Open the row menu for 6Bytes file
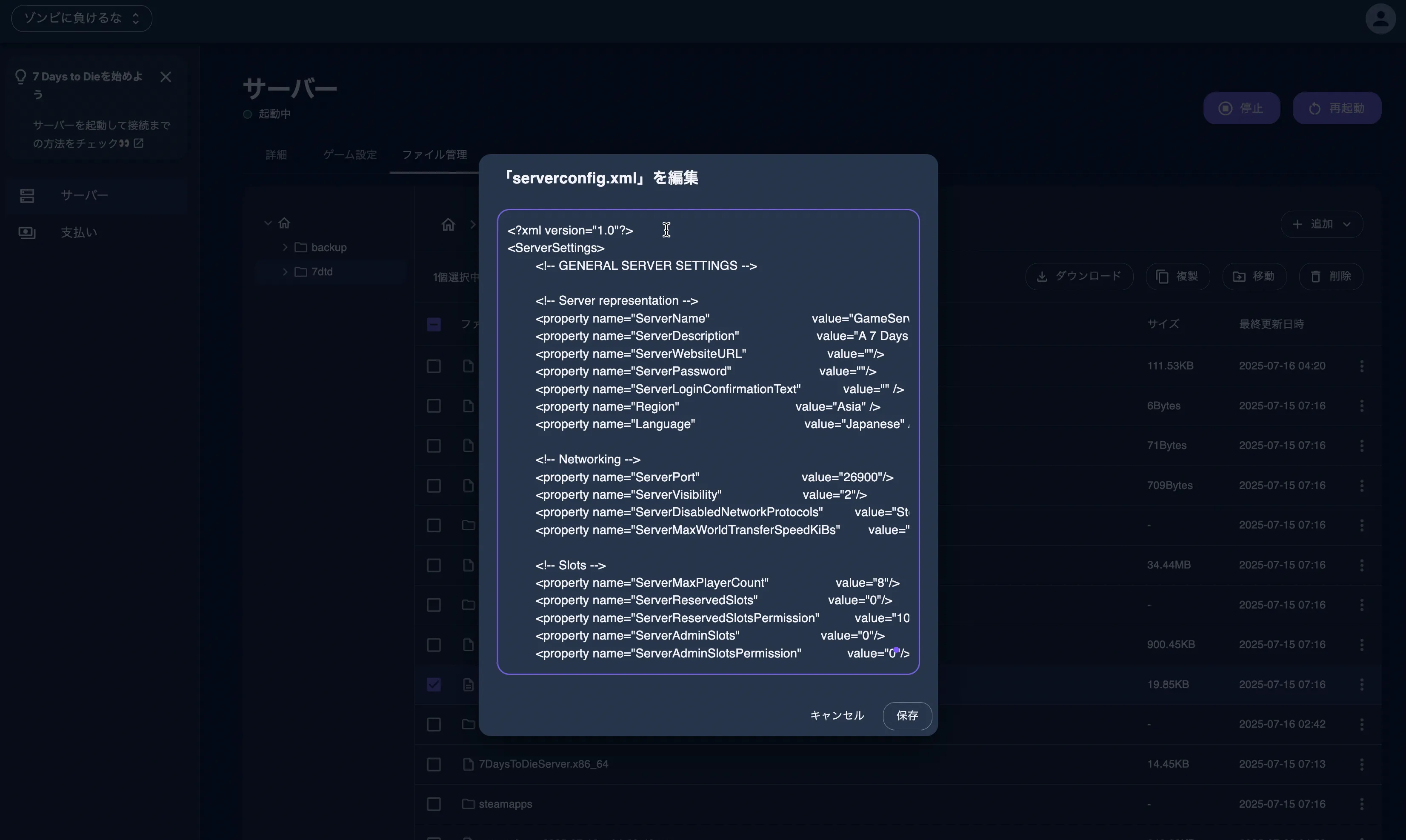1406x840 pixels. coord(1361,406)
